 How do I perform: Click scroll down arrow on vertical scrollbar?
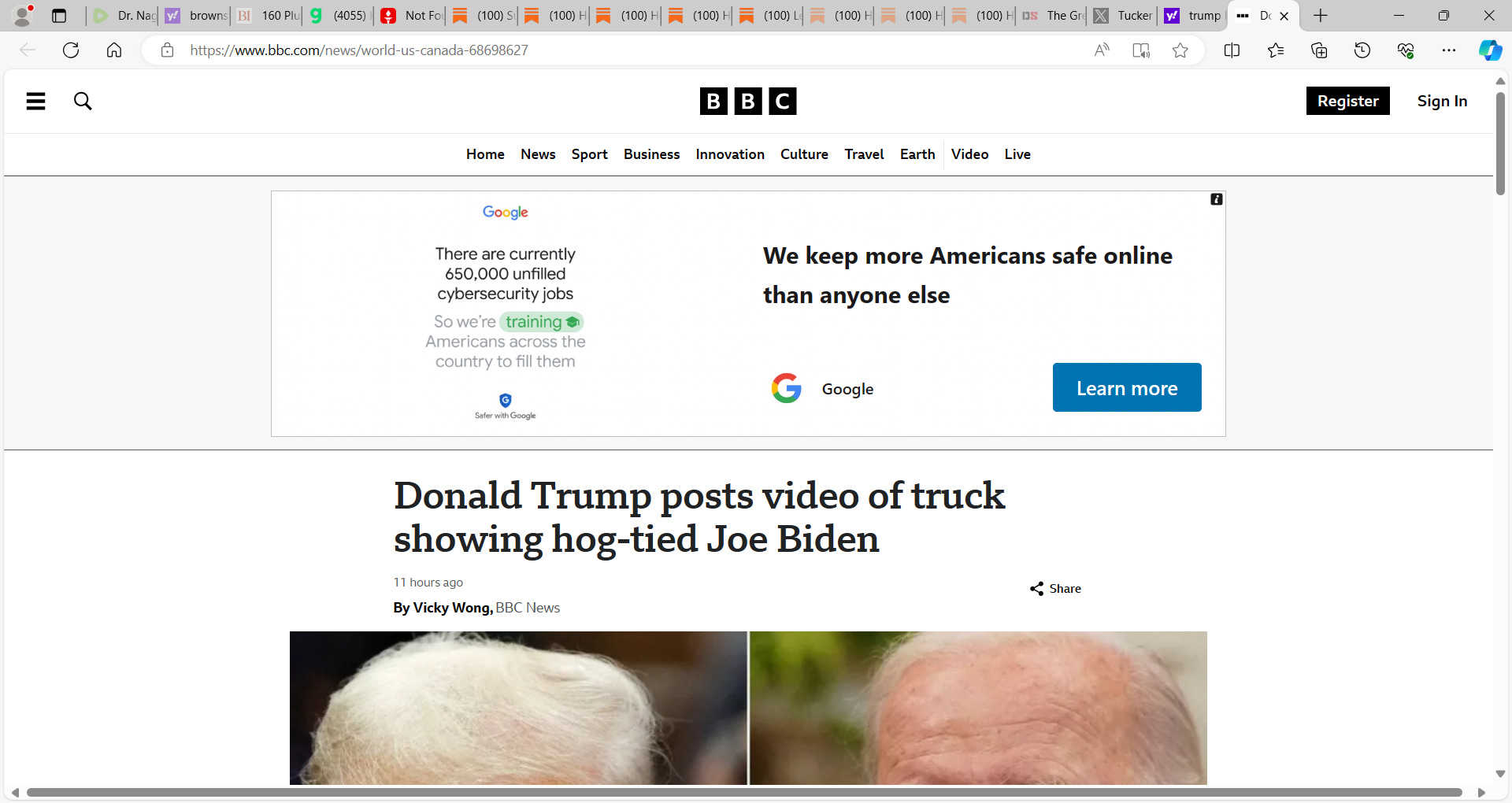click(1500, 774)
